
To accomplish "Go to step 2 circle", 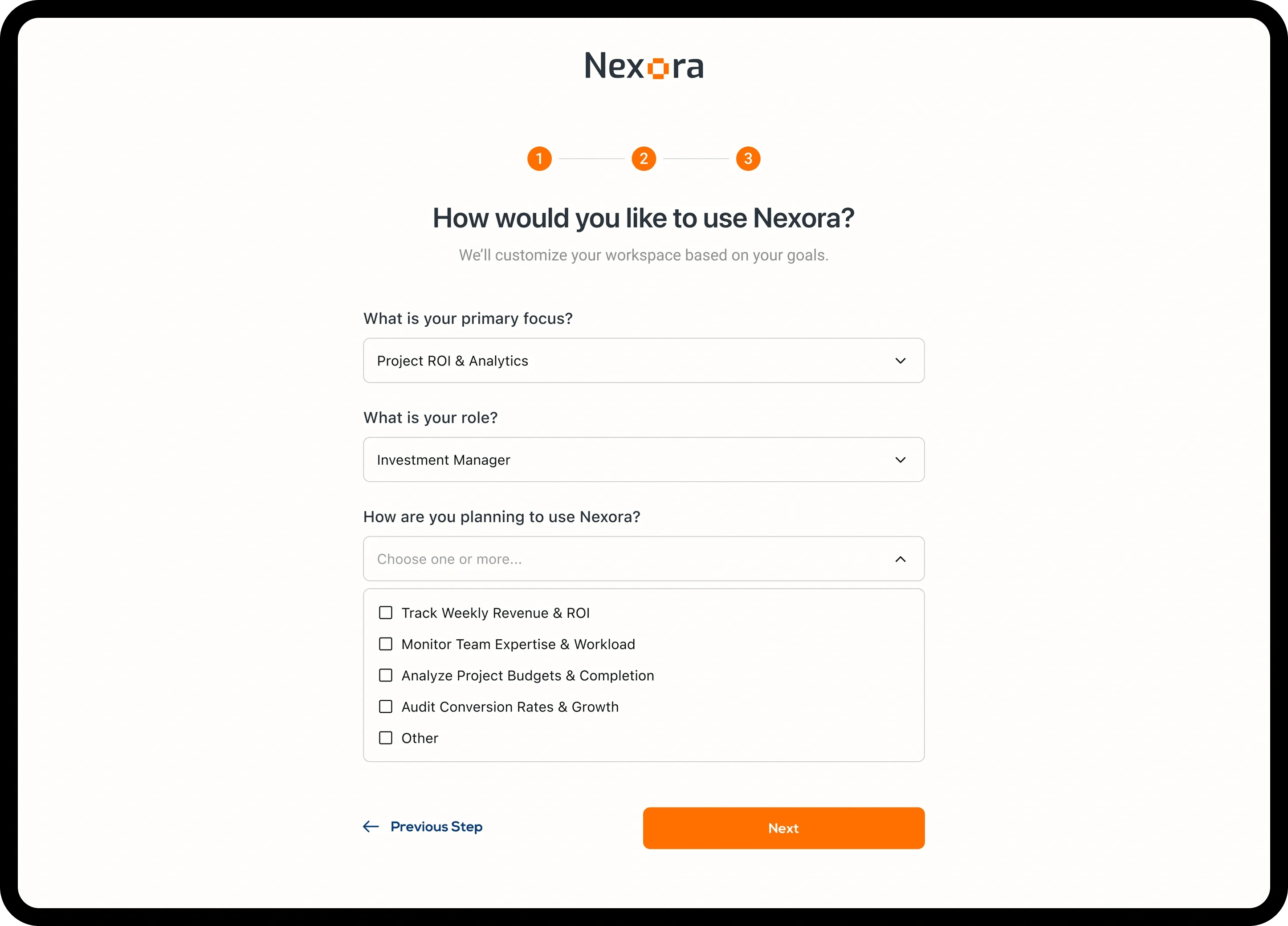I will pyautogui.click(x=644, y=158).
